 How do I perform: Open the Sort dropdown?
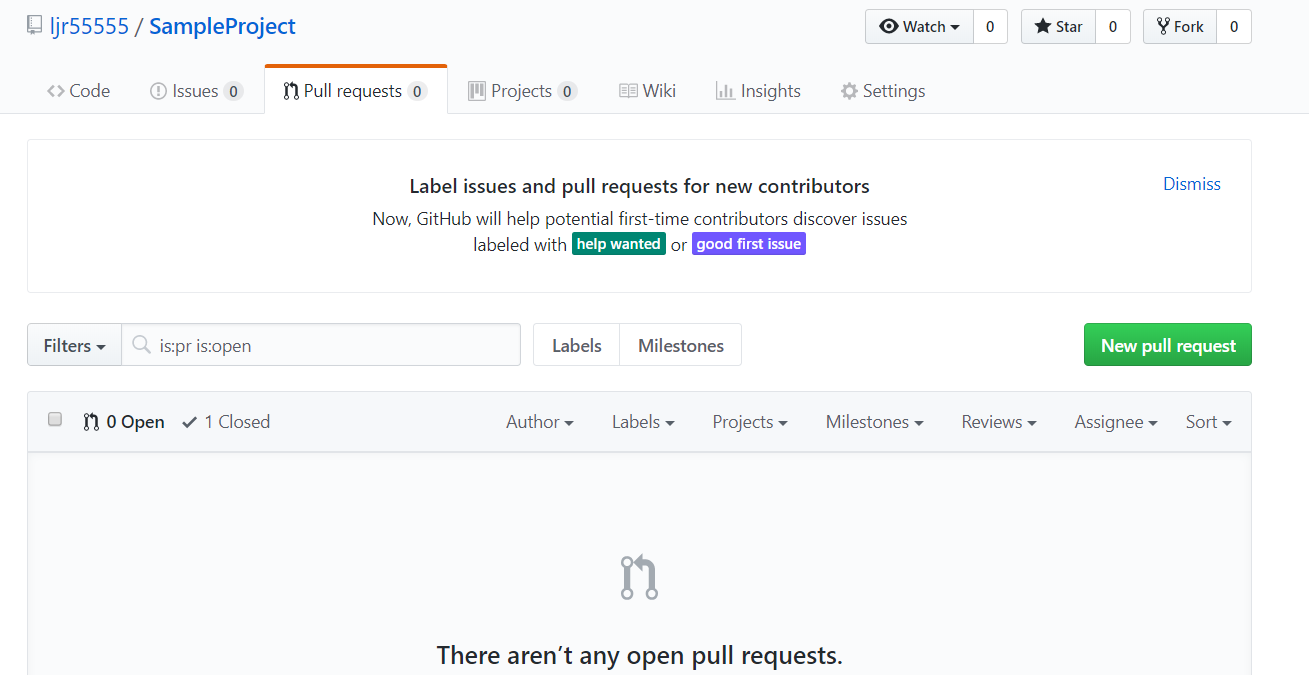pos(1209,422)
